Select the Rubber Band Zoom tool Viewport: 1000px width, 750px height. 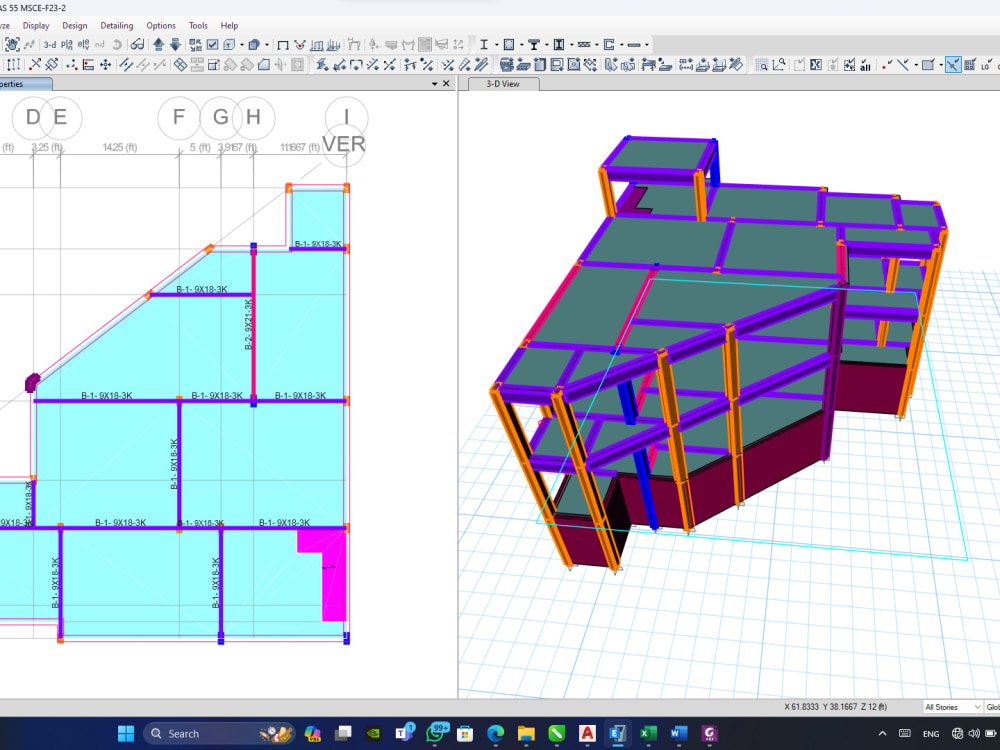point(763,65)
